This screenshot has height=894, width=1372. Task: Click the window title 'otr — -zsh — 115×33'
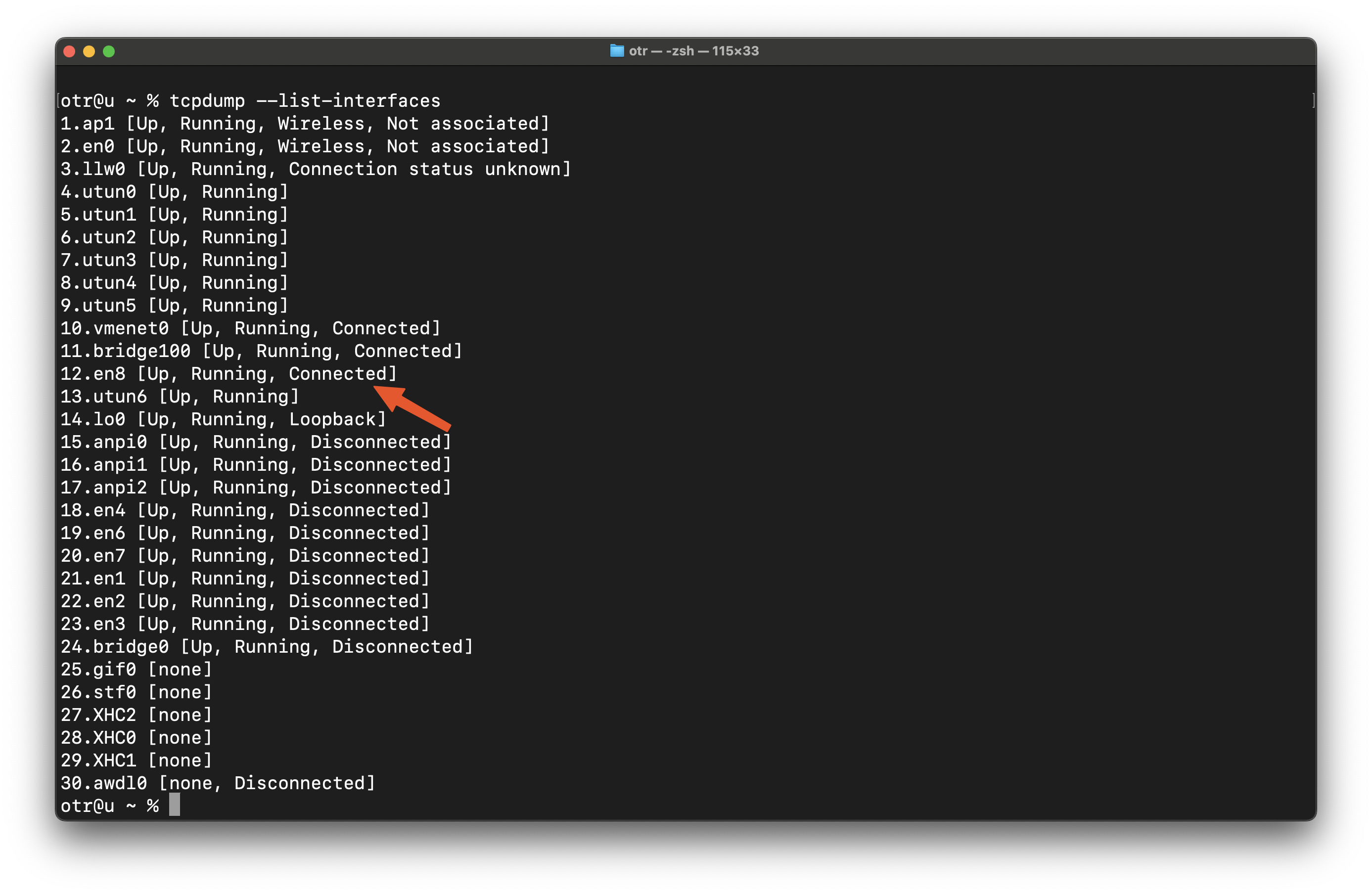(693, 51)
